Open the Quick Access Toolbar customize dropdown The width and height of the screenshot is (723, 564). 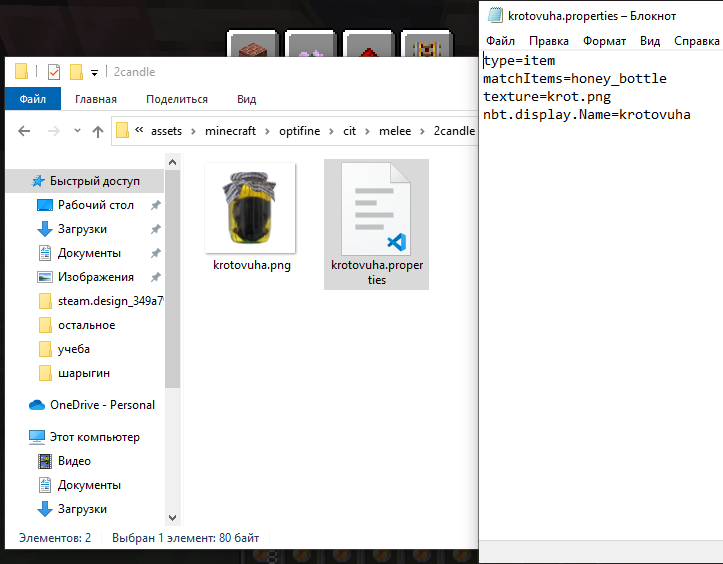click(94, 73)
